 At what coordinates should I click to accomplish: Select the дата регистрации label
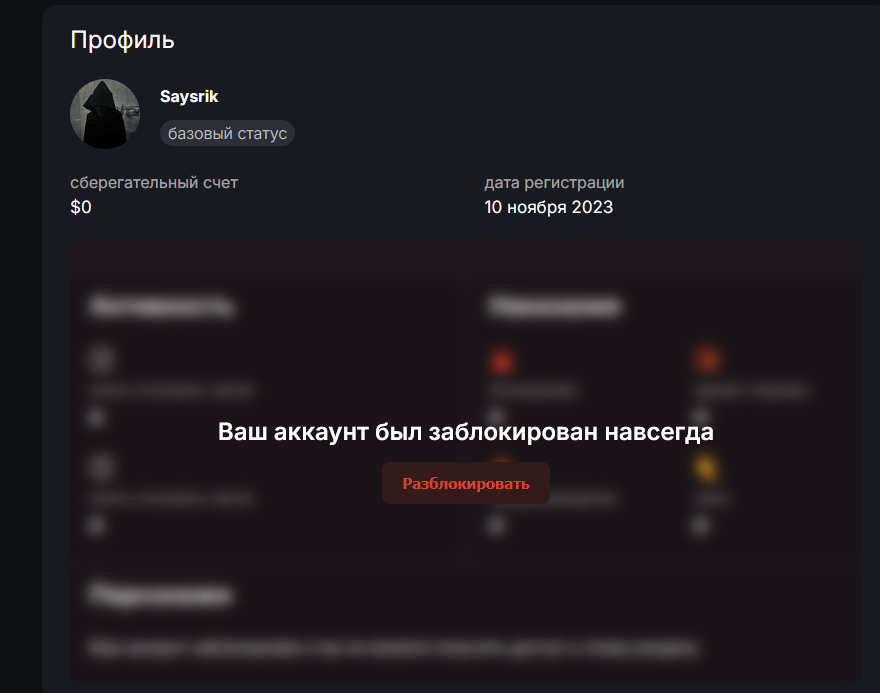(x=554, y=182)
